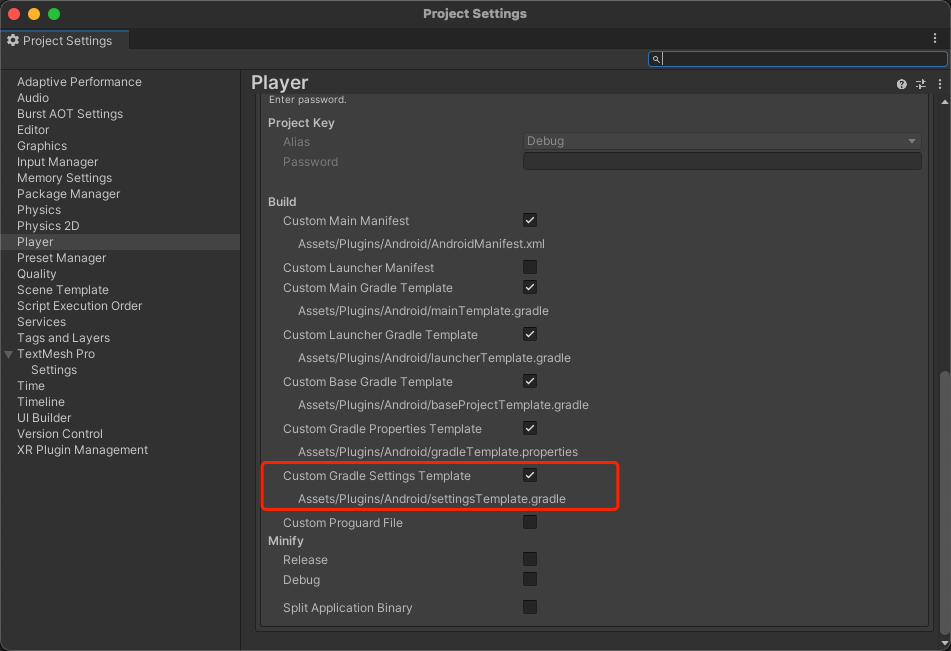
Task: Check Split Application Binary option
Action: 529,607
